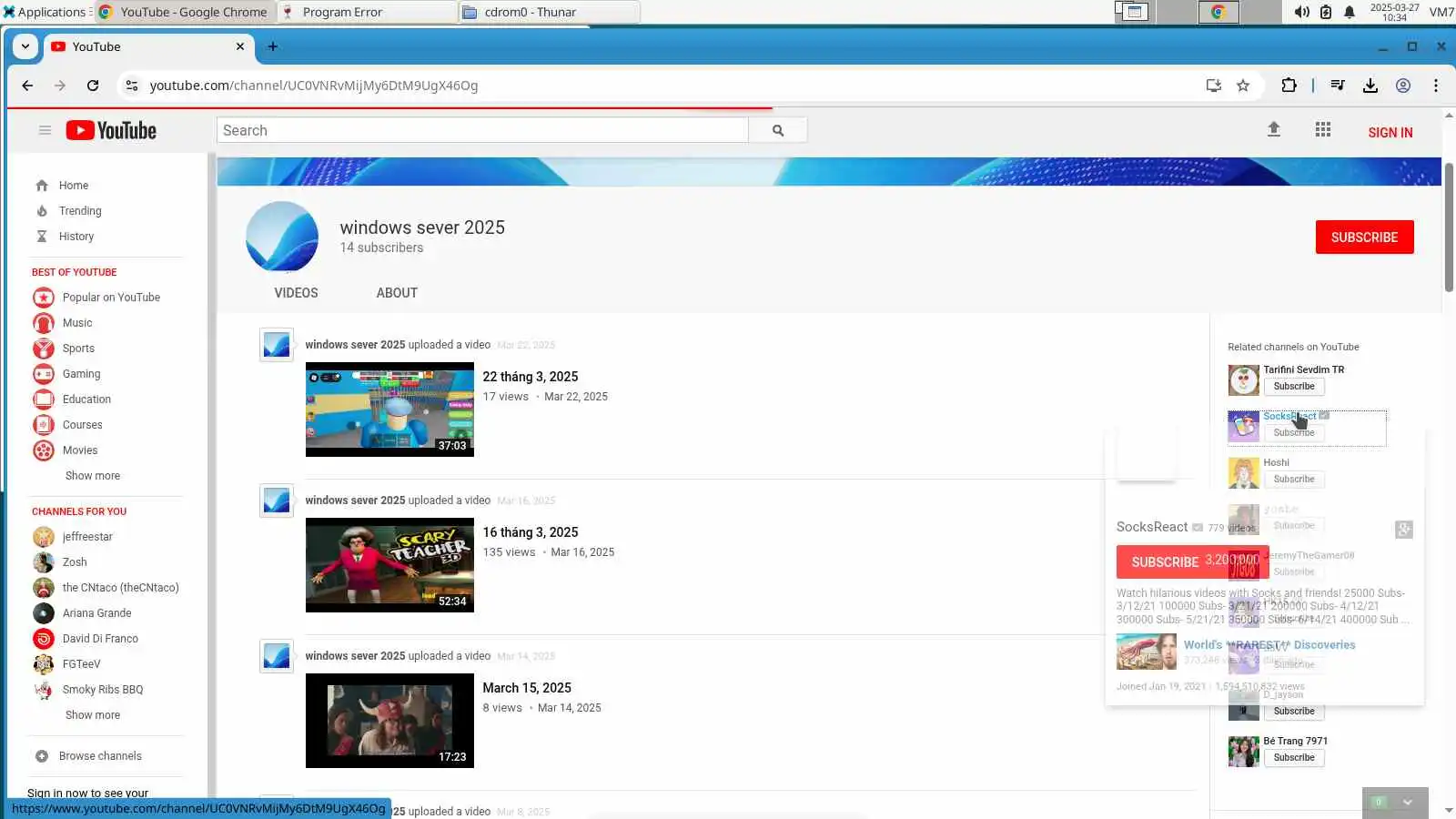Reload the page
The image size is (1456, 819).
93,86
